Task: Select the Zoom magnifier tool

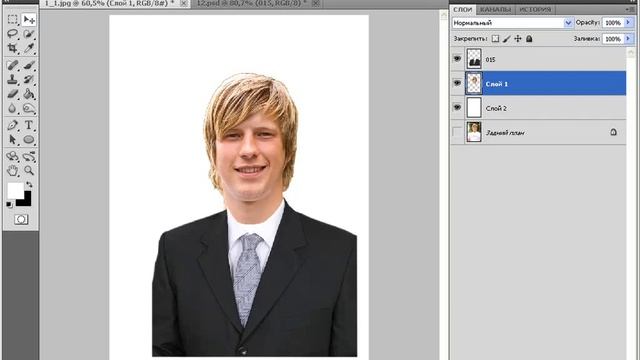Action: (x=29, y=171)
